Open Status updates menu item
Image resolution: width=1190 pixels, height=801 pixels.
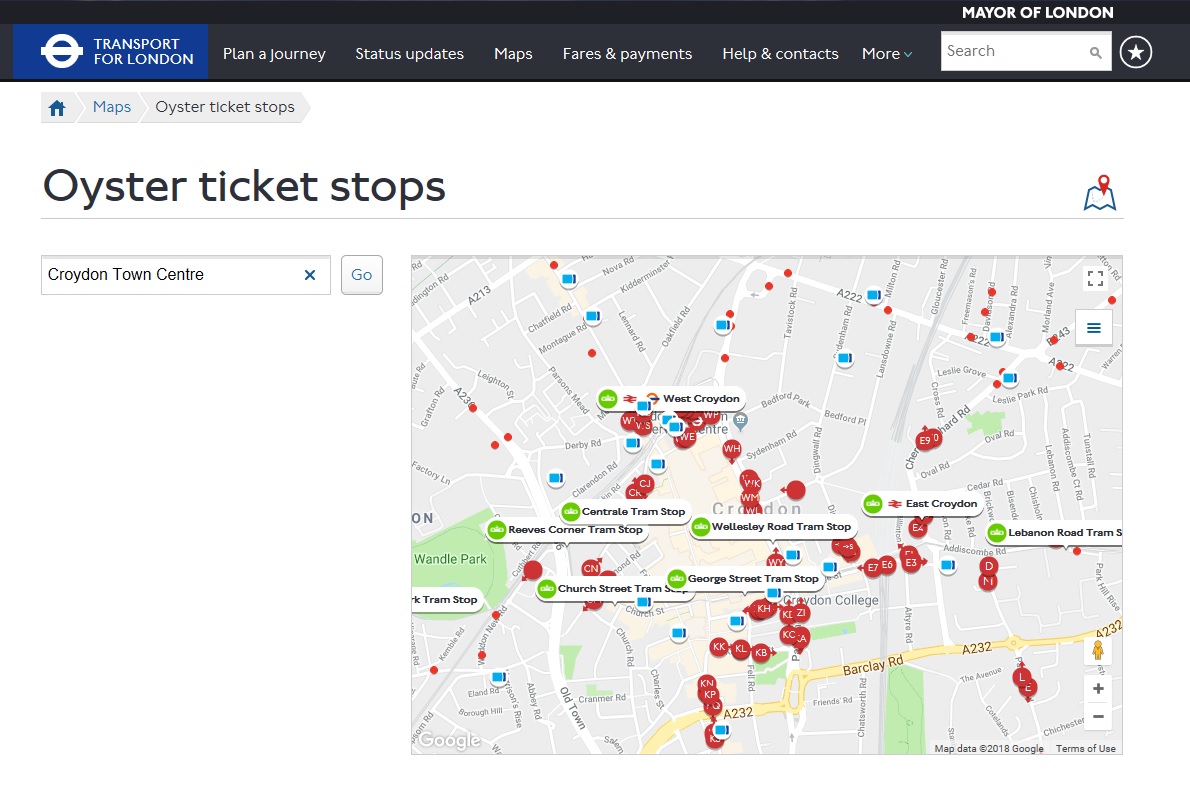coord(409,54)
